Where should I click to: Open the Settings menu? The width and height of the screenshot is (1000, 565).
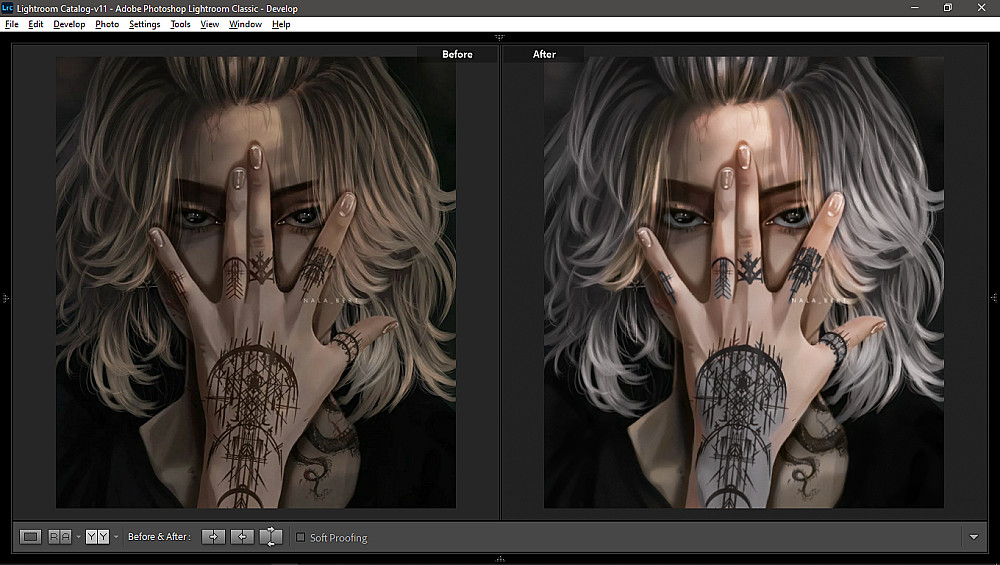(x=145, y=24)
